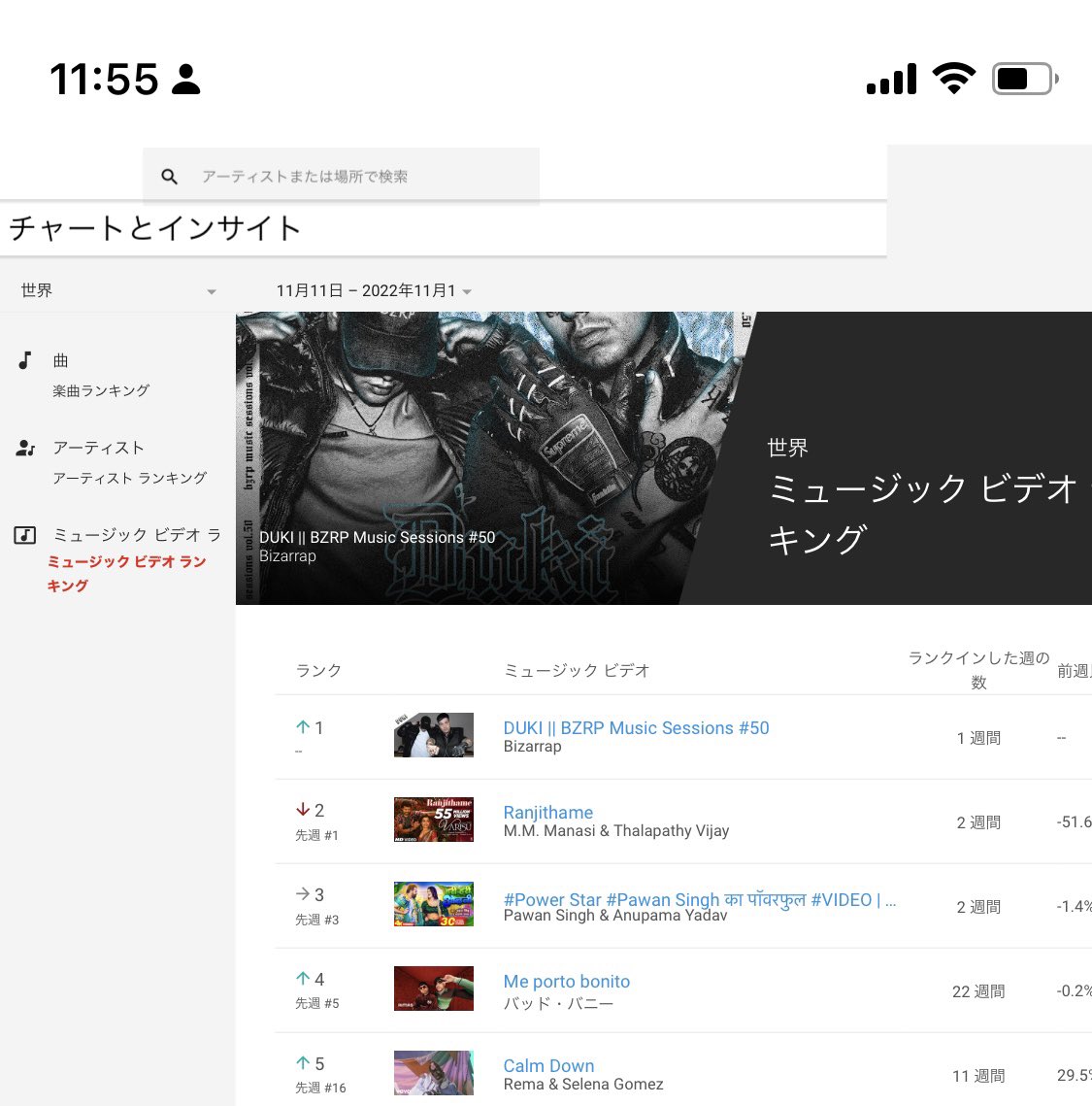Image resolution: width=1092 pixels, height=1106 pixels.
Task: Click the 先週 #1 label
Action: coord(316,835)
